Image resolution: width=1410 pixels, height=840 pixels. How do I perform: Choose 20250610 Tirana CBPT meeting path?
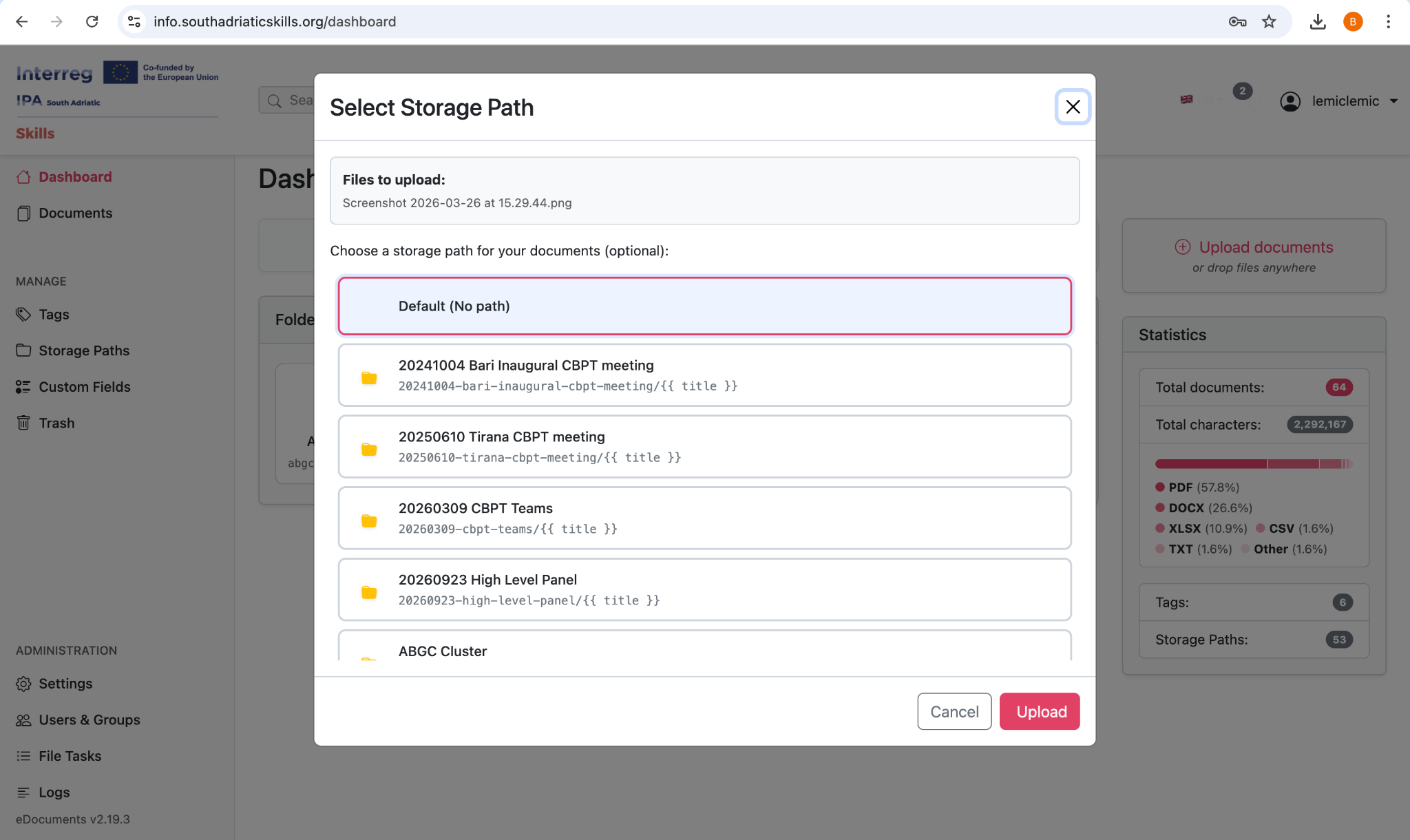pos(704,447)
